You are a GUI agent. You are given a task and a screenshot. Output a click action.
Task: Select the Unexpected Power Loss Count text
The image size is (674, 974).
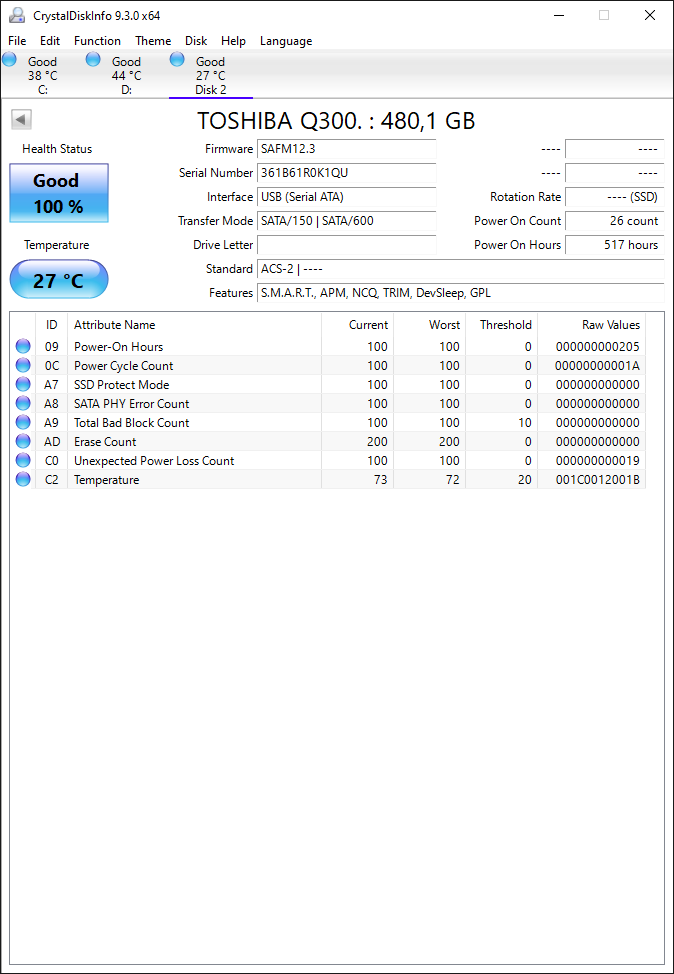154,461
